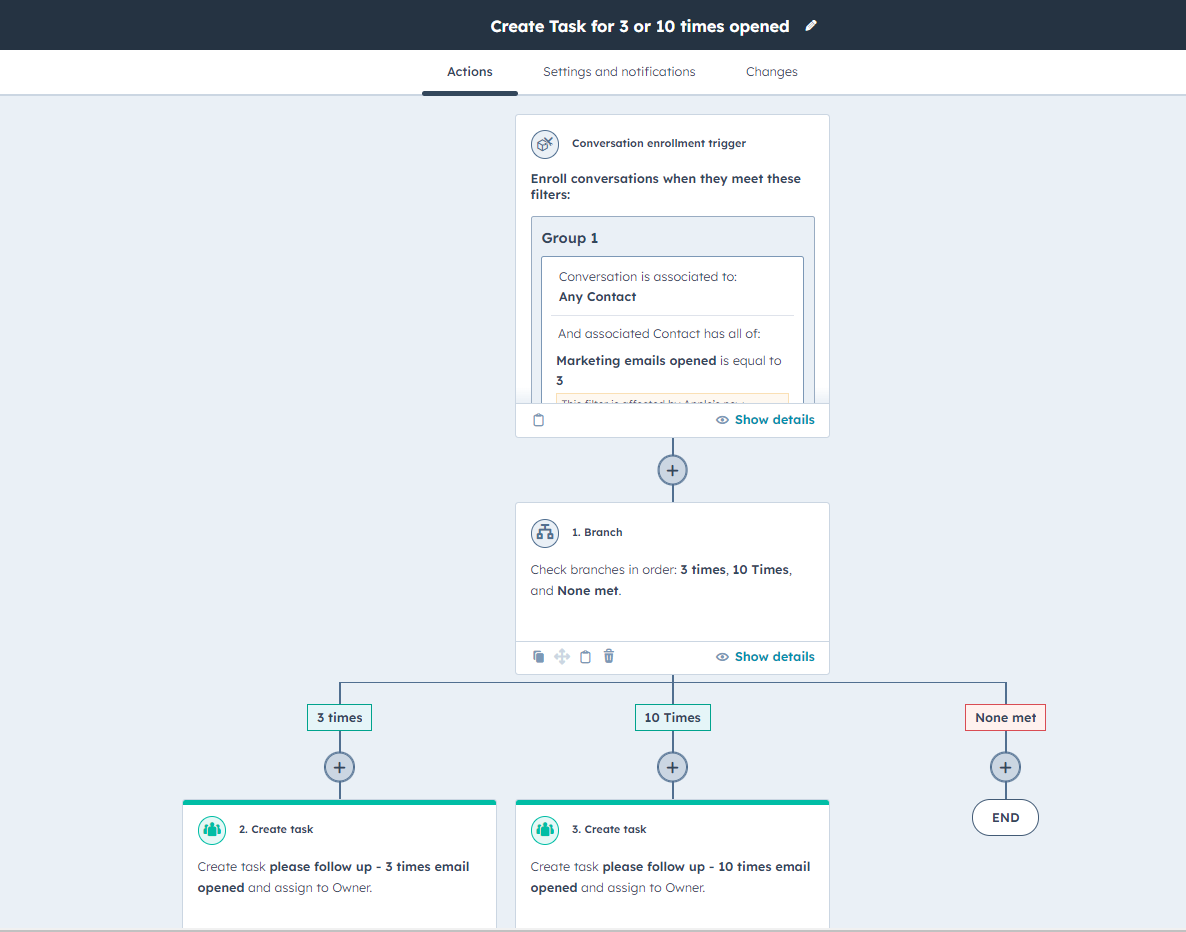1186x932 pixels.
Task: Click the 10 Times branch label
Action: coord(672,718)
